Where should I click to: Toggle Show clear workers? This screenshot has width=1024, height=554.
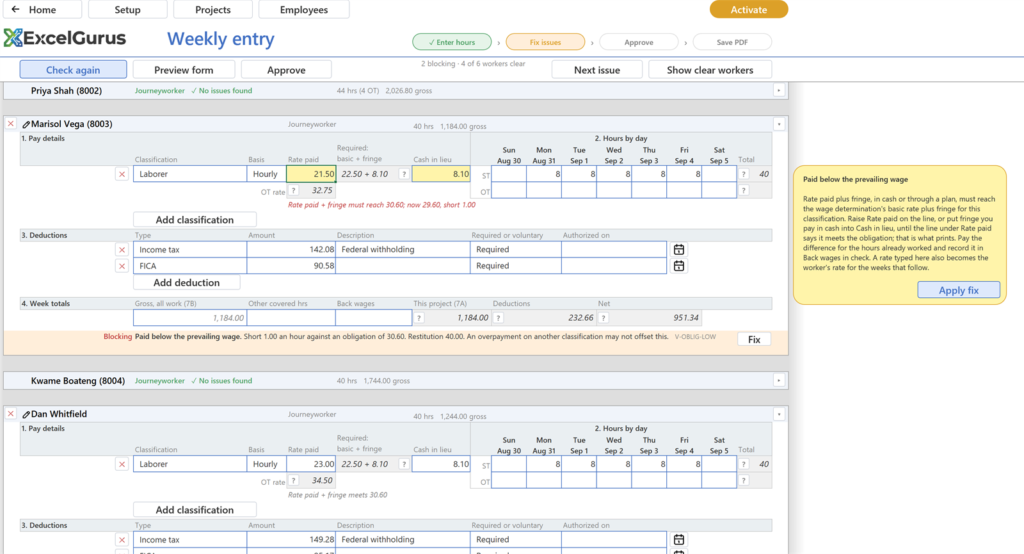710,70
